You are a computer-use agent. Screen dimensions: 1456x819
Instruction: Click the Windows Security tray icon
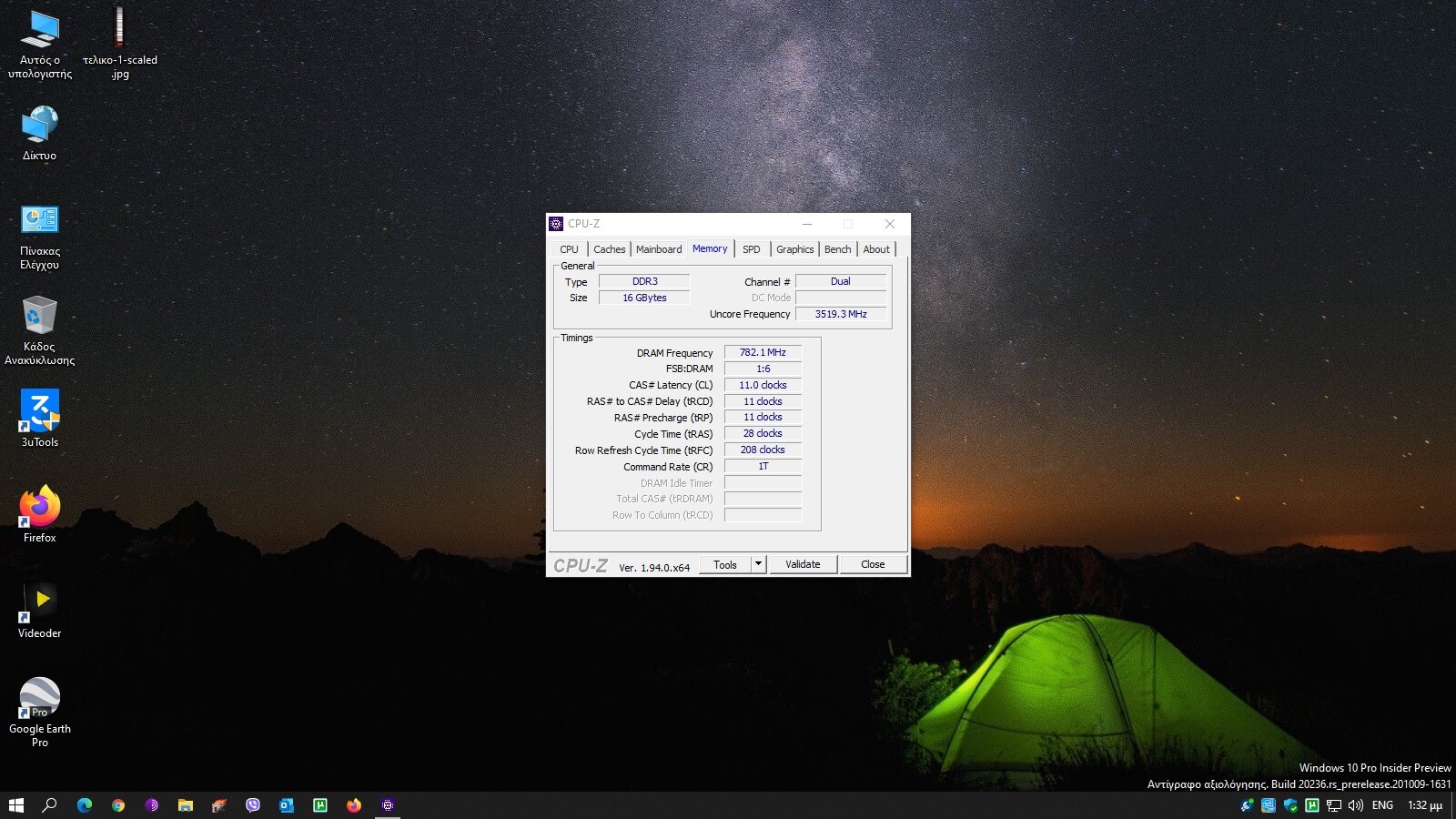pos(1290,805)
